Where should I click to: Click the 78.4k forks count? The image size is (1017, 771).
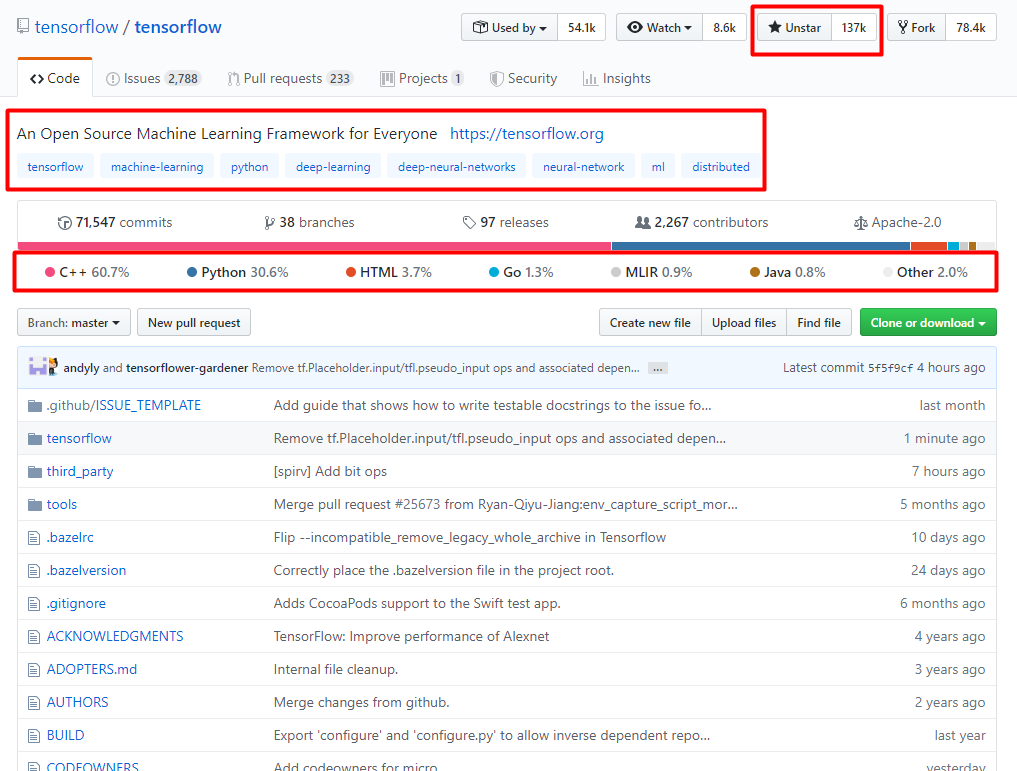pos(970,27)
